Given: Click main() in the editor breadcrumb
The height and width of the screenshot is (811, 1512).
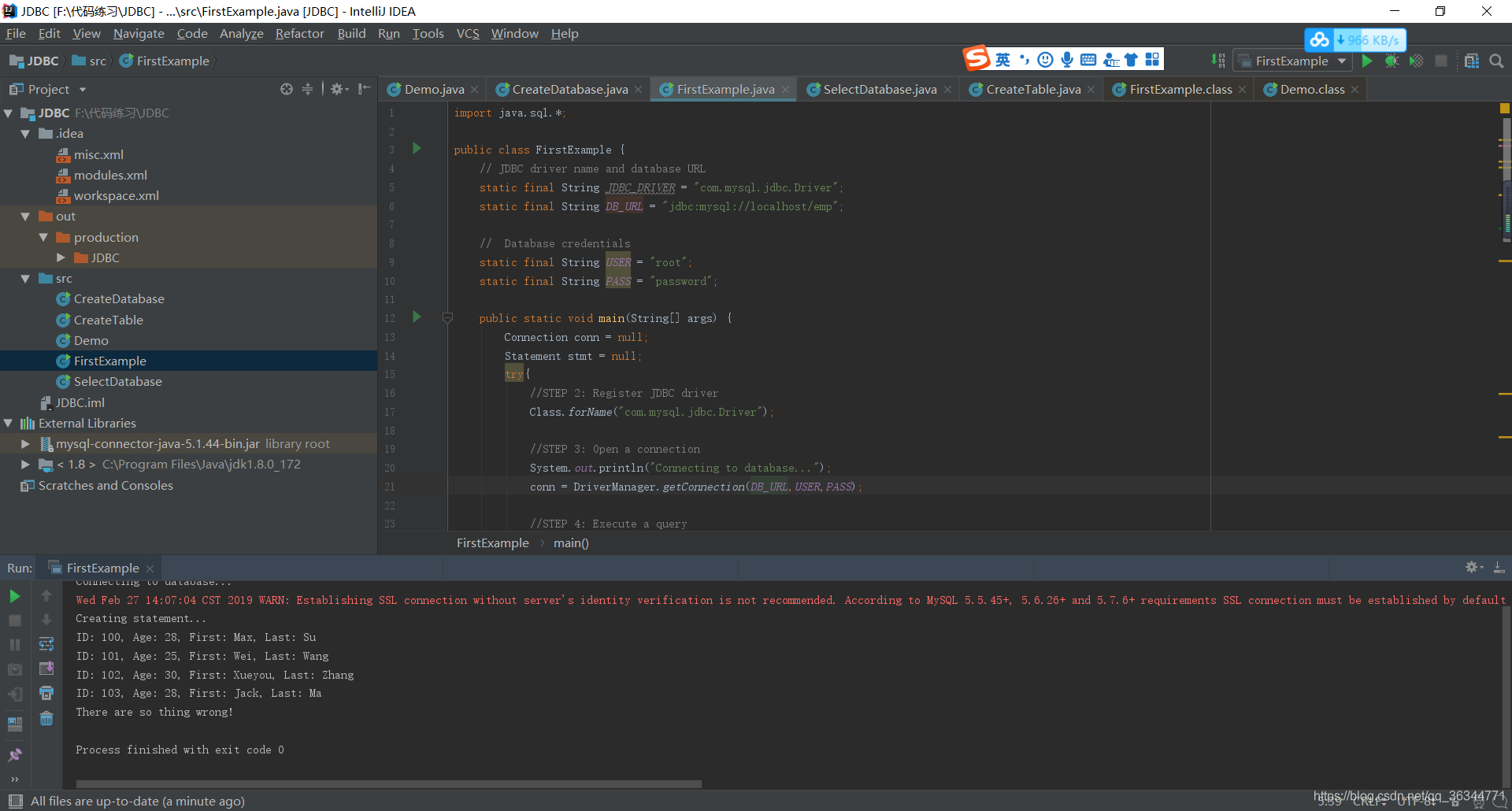Looking at the screenshot, I should [571, 543].
